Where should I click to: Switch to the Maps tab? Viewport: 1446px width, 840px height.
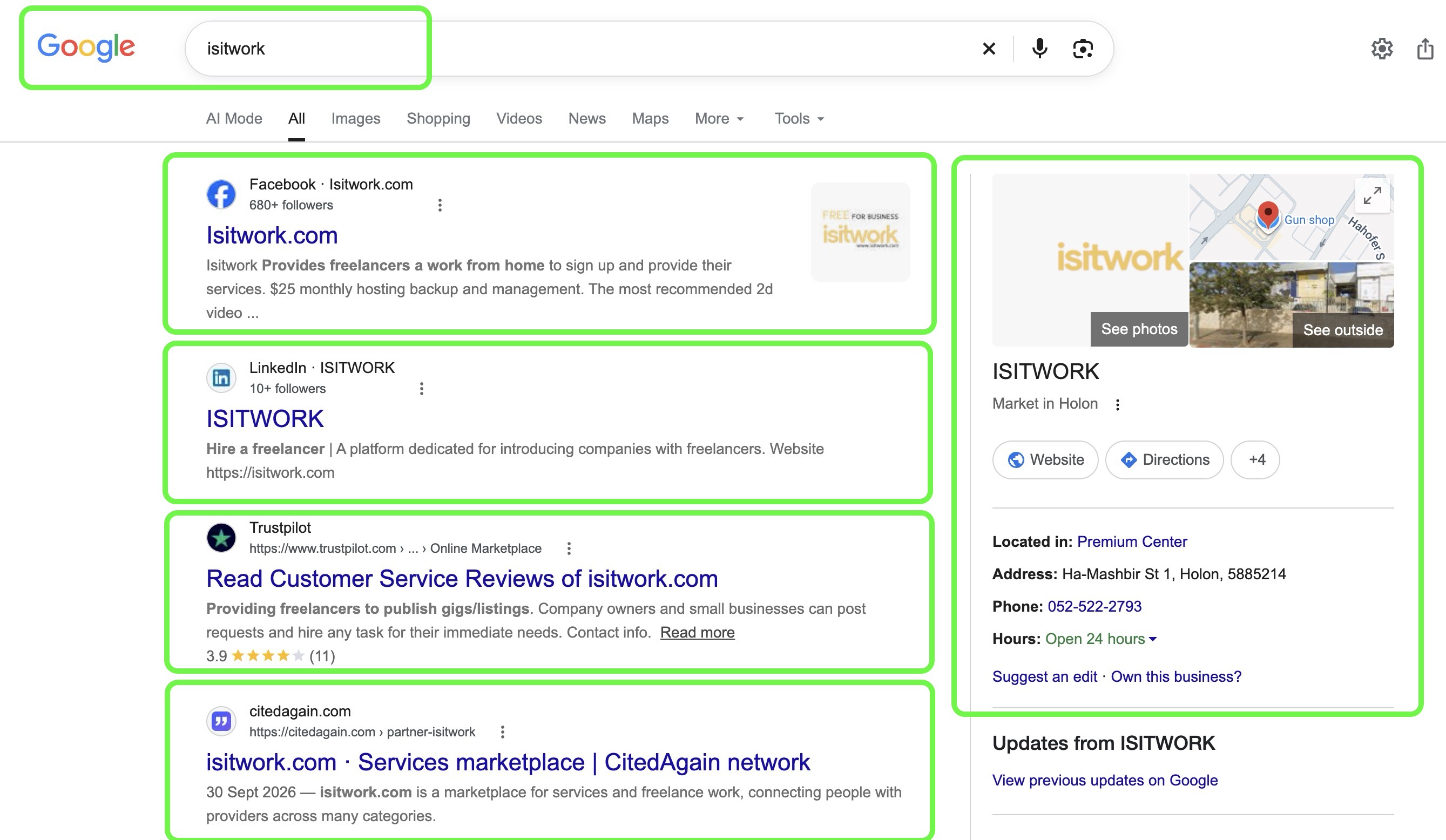(650, 119)
